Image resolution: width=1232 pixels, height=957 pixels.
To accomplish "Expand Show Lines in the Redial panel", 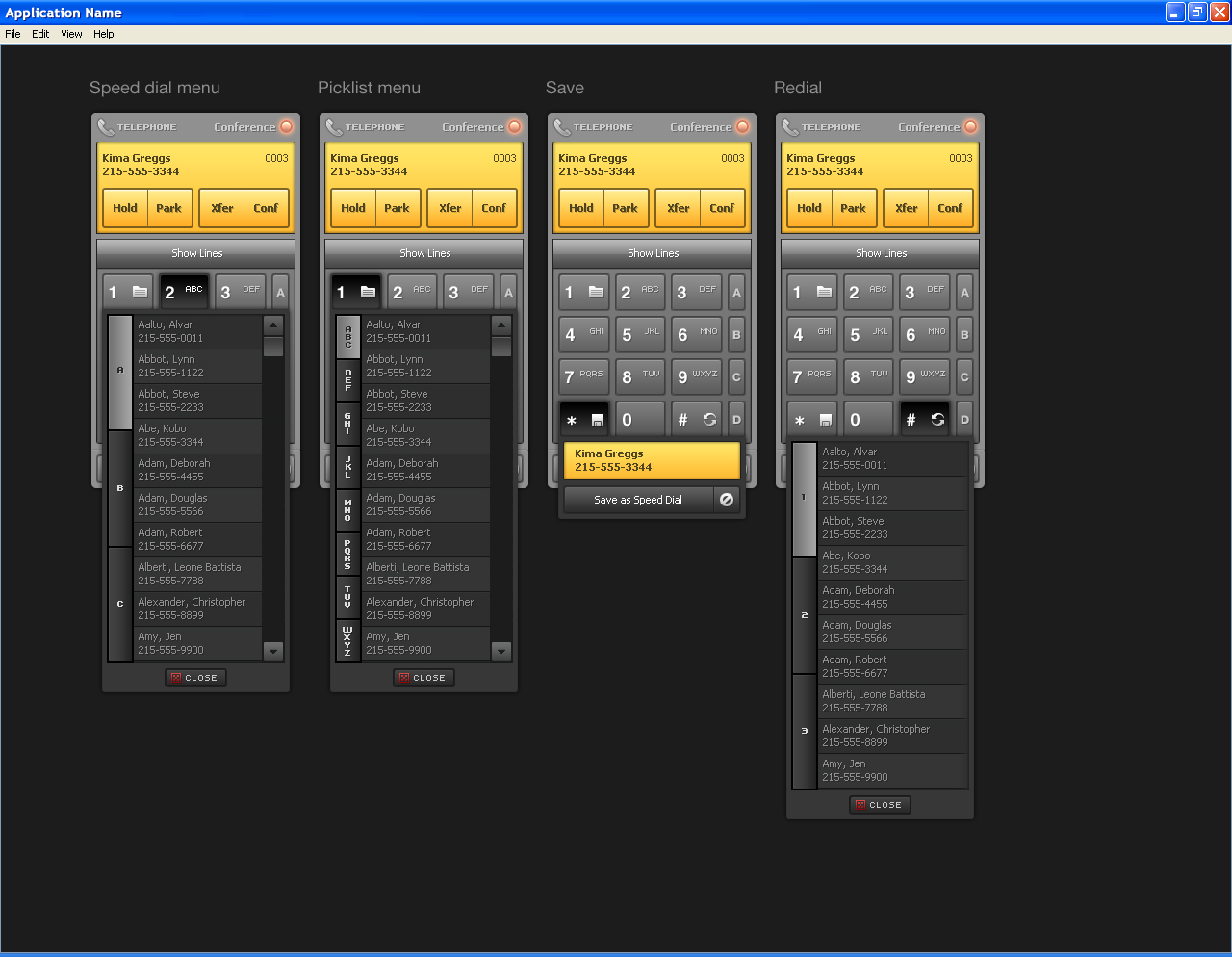I will tap(881, 253).
